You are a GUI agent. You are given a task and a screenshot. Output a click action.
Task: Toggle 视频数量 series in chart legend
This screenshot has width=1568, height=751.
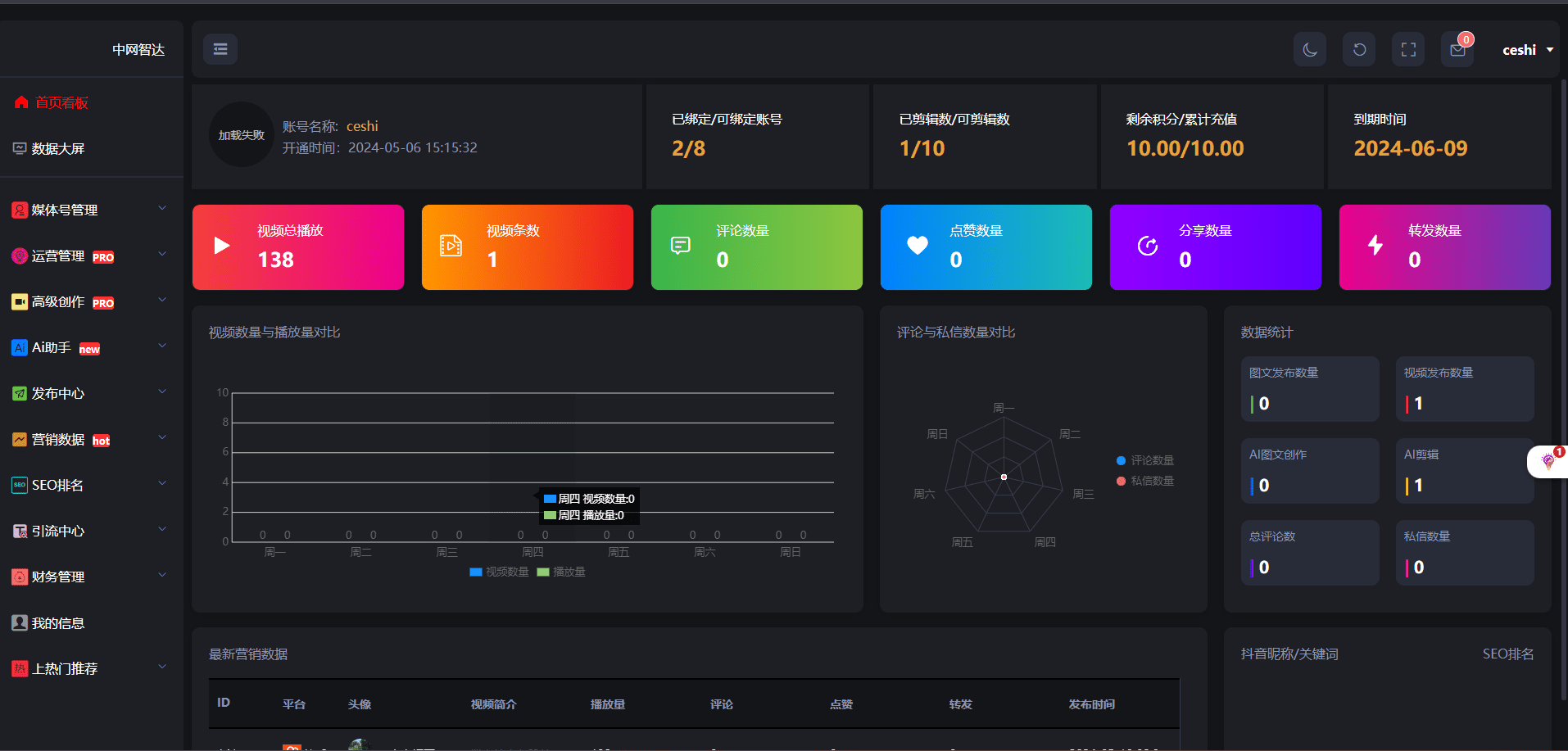[499, 572]
